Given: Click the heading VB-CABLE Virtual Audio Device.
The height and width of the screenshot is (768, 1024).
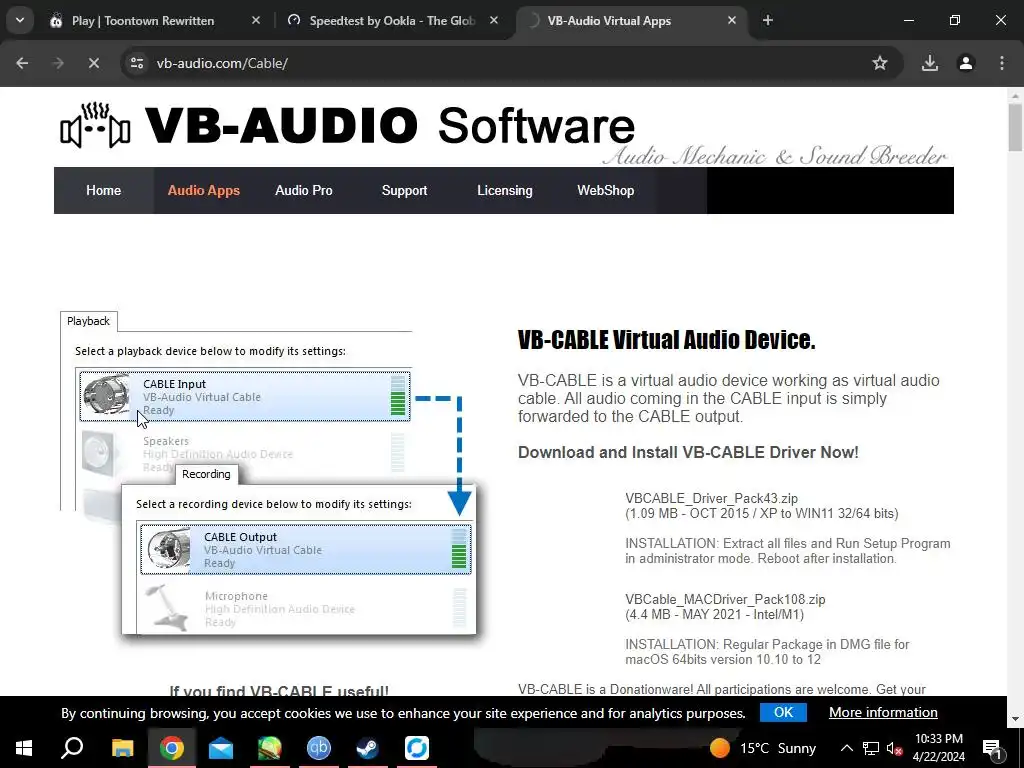Looking at the screenshot, I should point(666,340).
